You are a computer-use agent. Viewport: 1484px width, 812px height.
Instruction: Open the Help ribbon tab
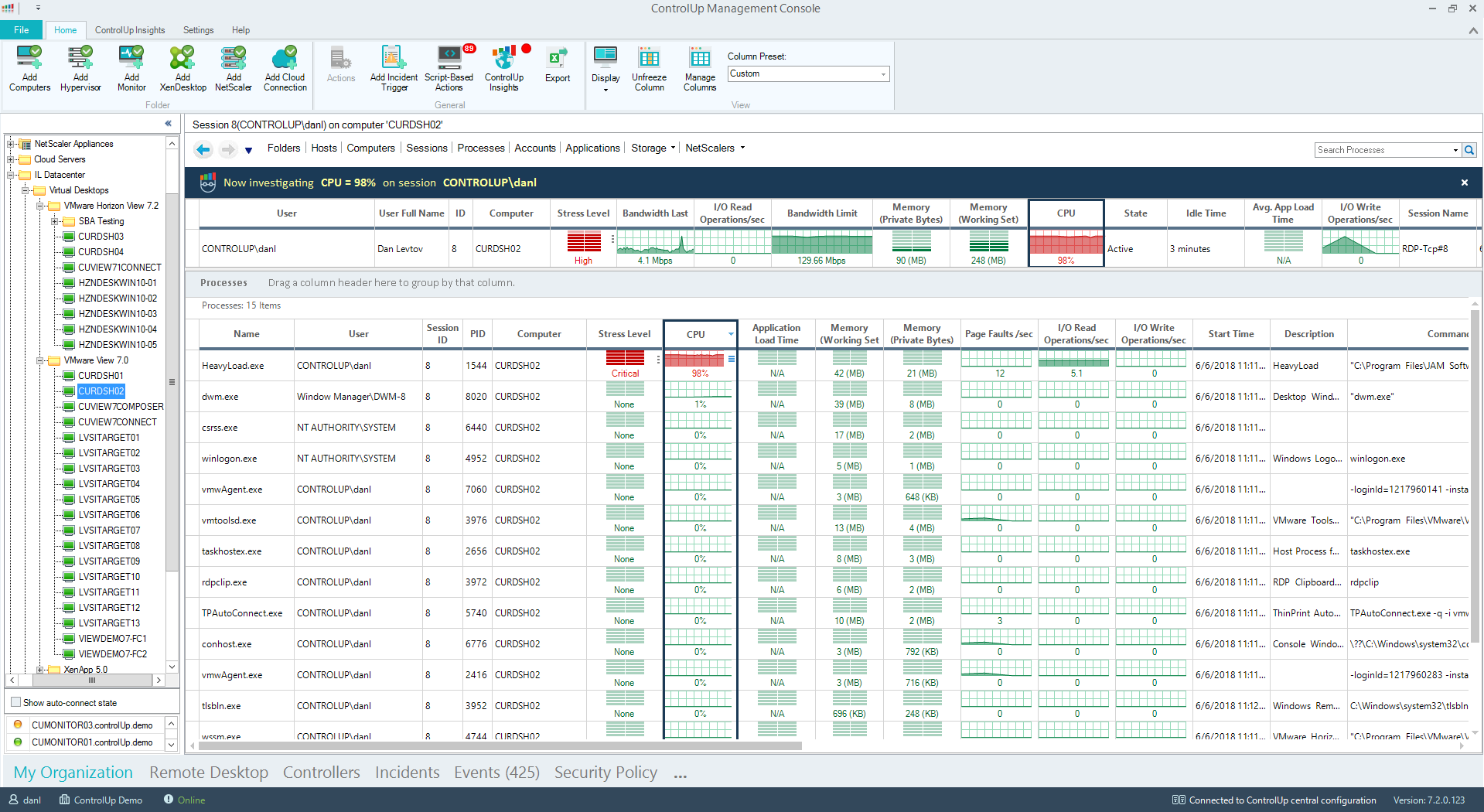[x=241, y=30]
